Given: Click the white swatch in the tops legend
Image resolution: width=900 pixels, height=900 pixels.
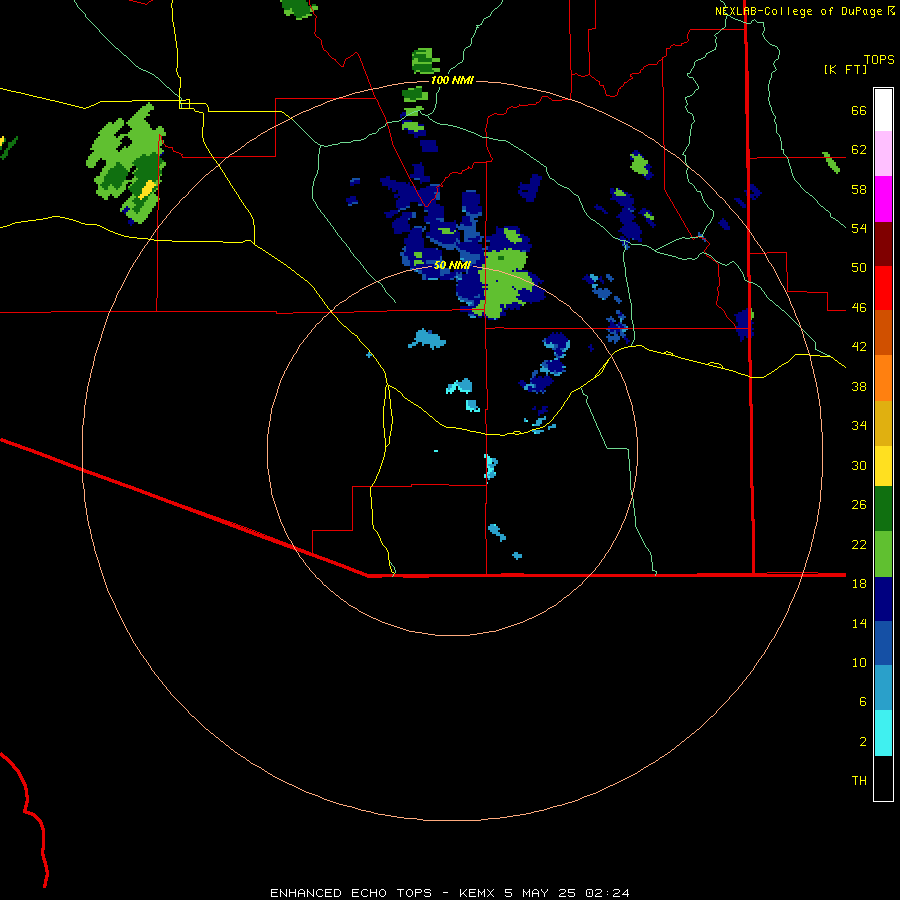Looking at the screenshot, I should point(883,110).
